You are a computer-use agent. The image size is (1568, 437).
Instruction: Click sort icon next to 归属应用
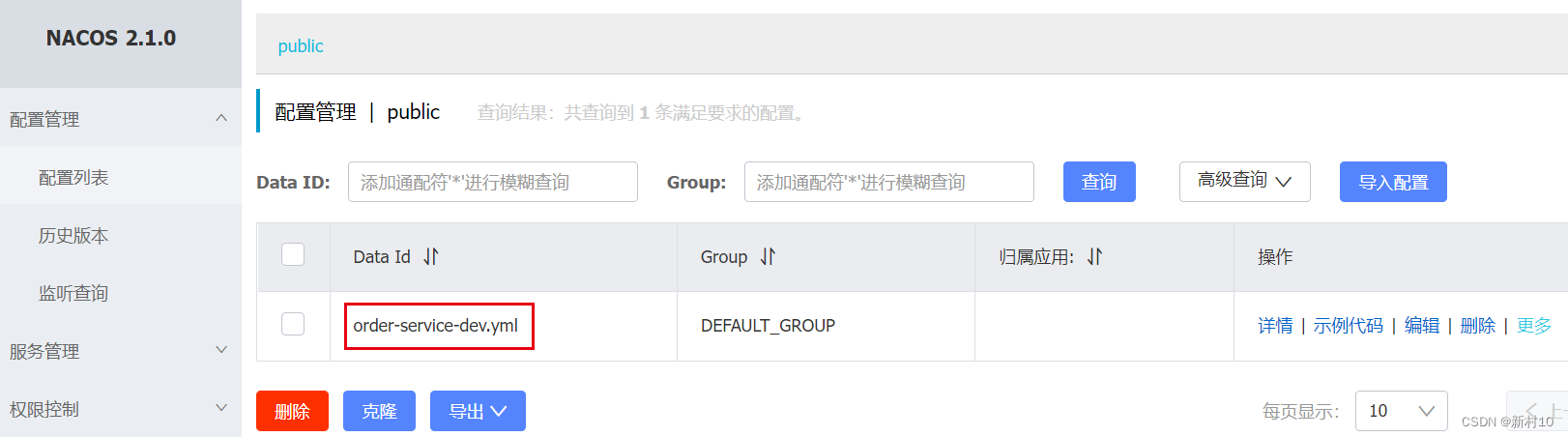1094,256
